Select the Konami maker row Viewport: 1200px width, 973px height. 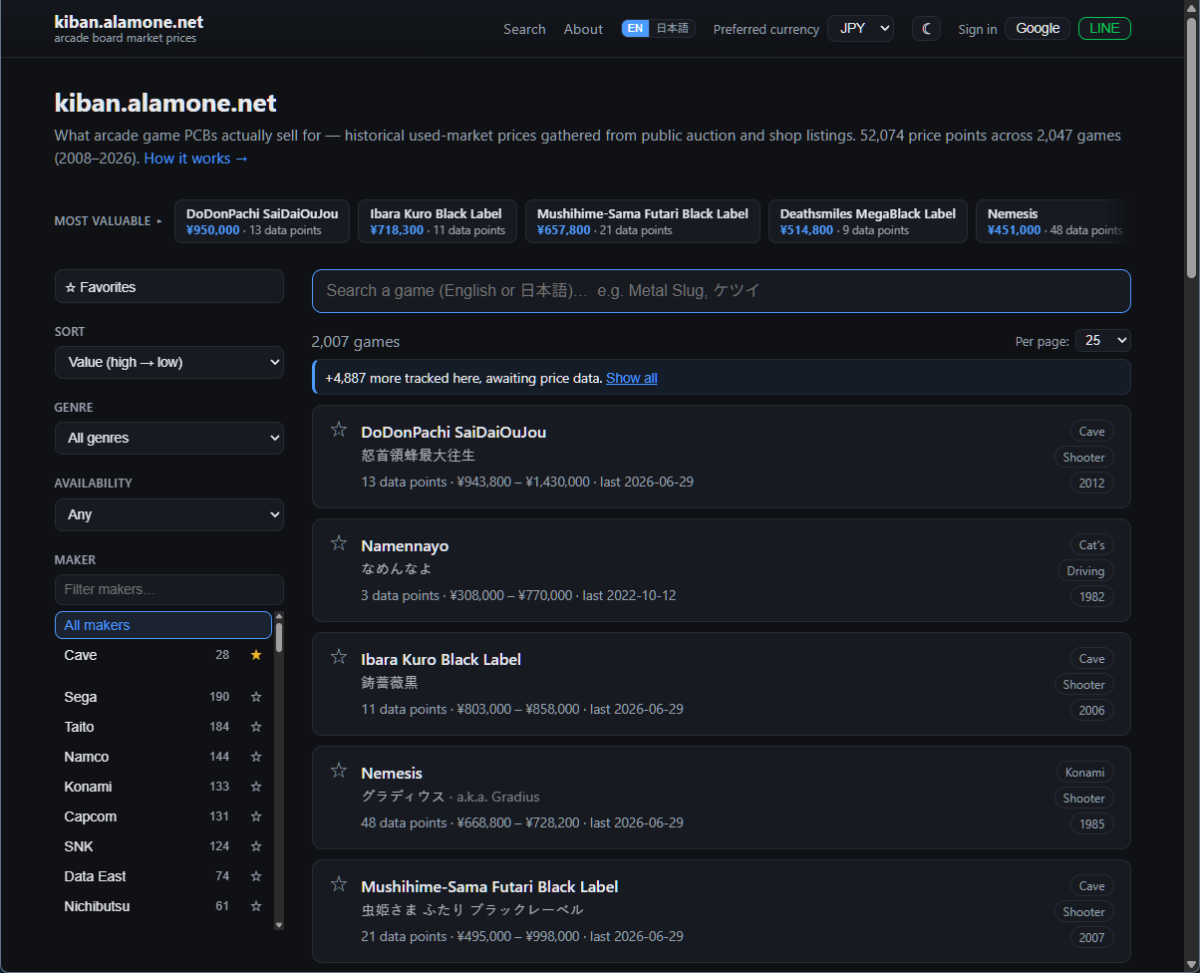(x=145, y=787)
